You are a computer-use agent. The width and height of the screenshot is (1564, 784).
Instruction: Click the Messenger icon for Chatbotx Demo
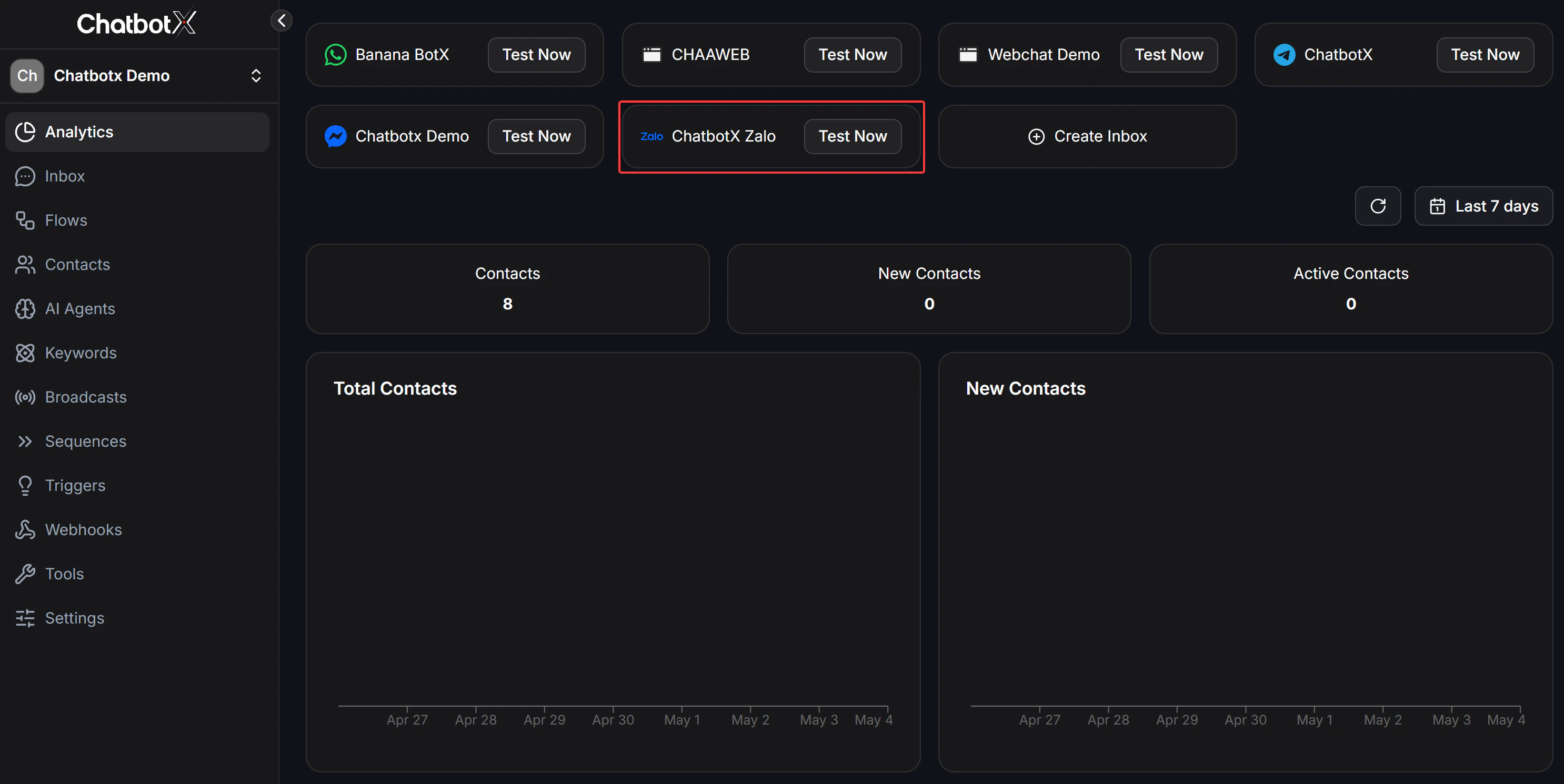point(336,136)
